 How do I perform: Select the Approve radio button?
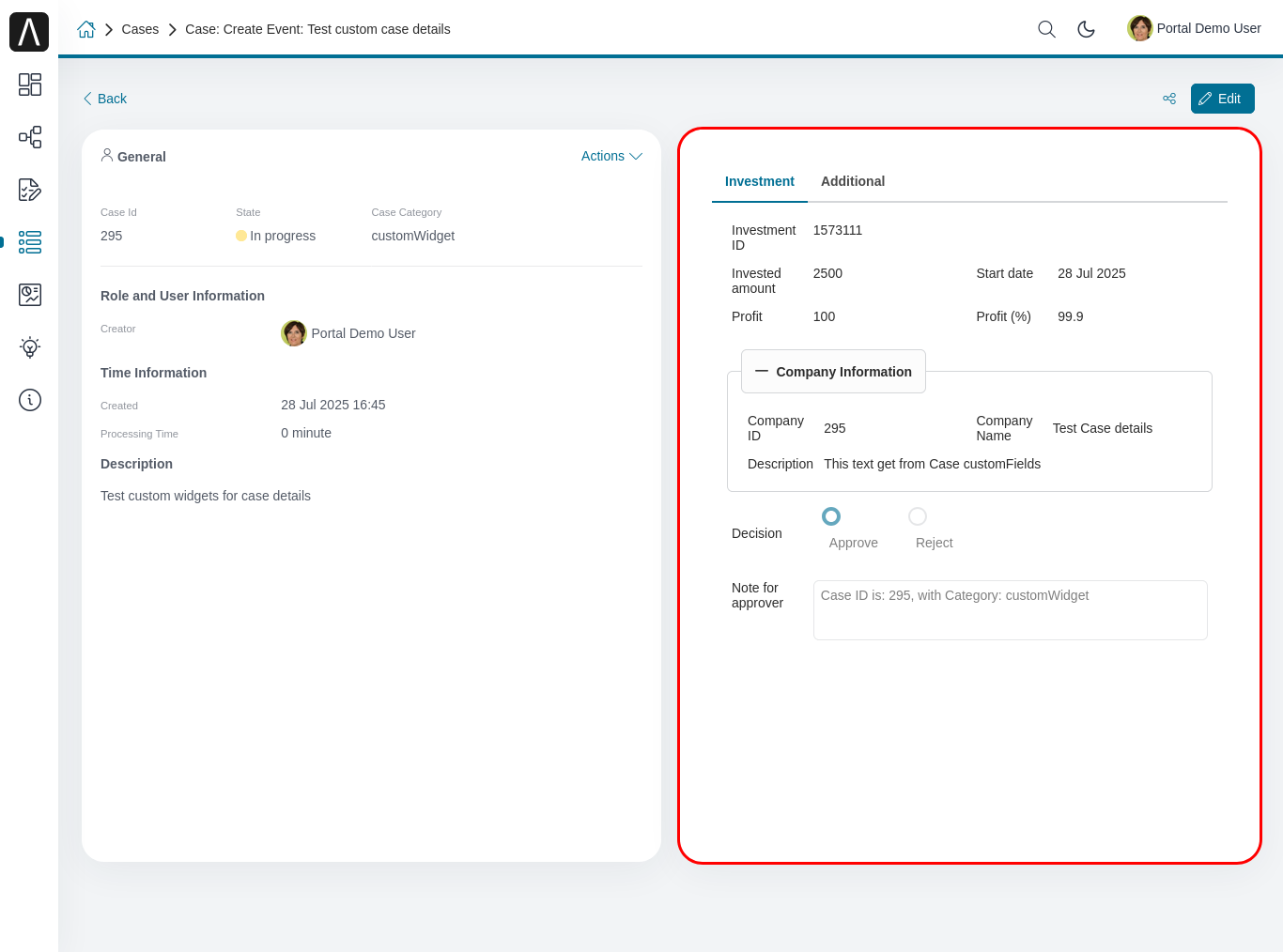pyautogui.click(x=831, y=516)
